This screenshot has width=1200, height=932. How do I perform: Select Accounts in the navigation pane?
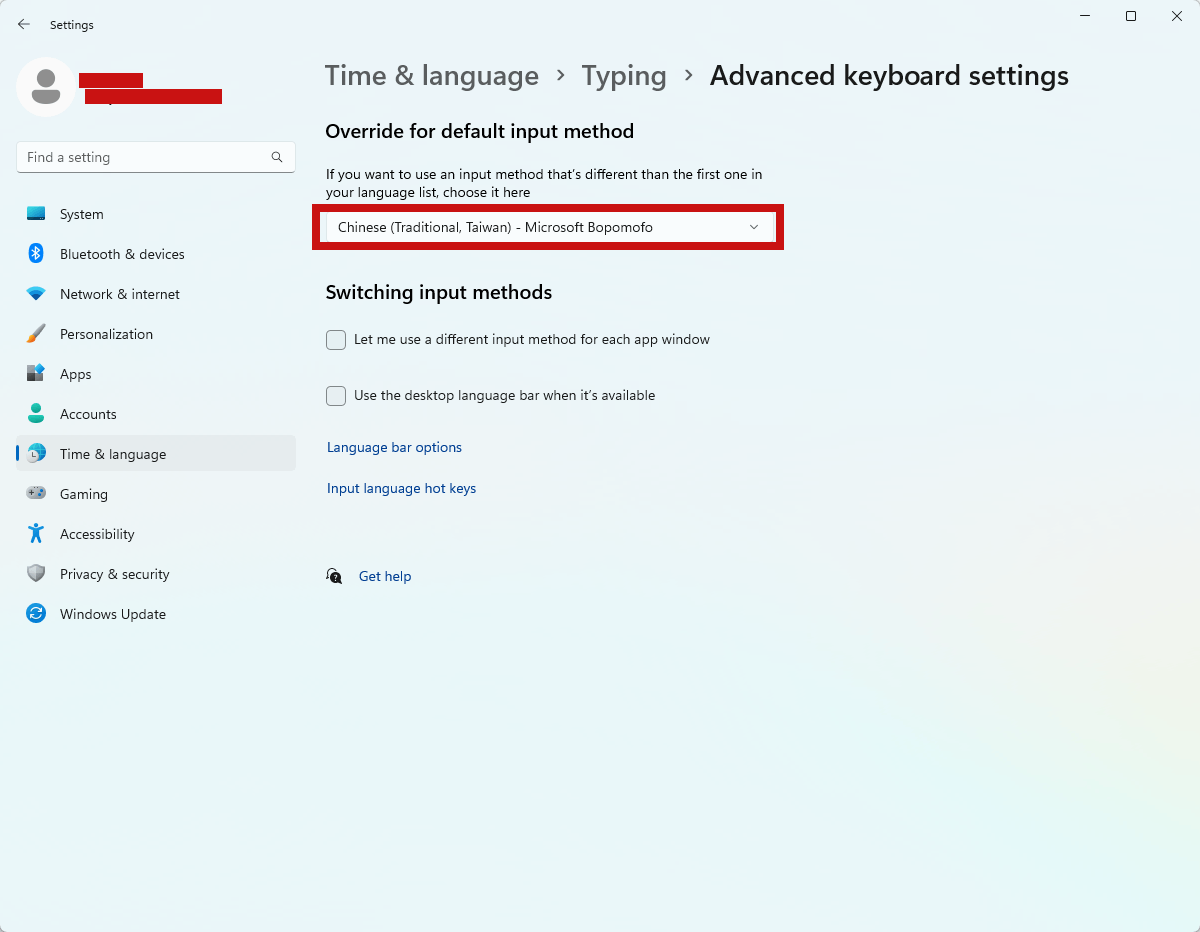pos(89,413)
